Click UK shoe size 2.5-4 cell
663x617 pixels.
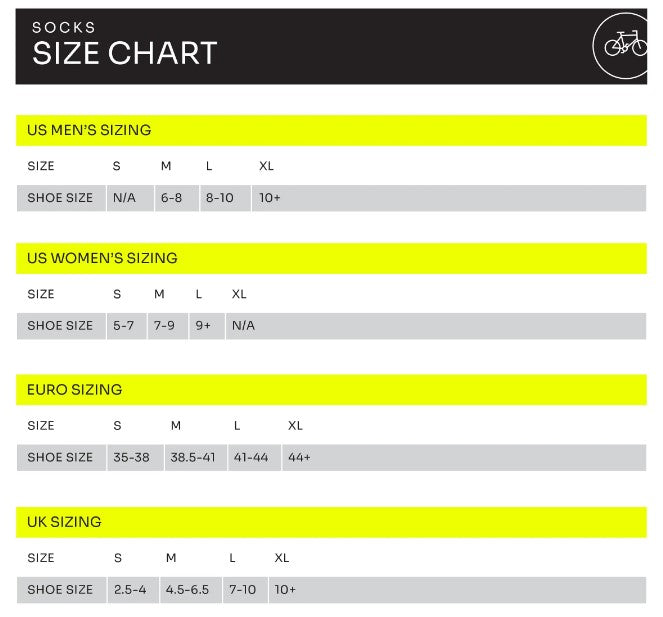tap(130, 590)
